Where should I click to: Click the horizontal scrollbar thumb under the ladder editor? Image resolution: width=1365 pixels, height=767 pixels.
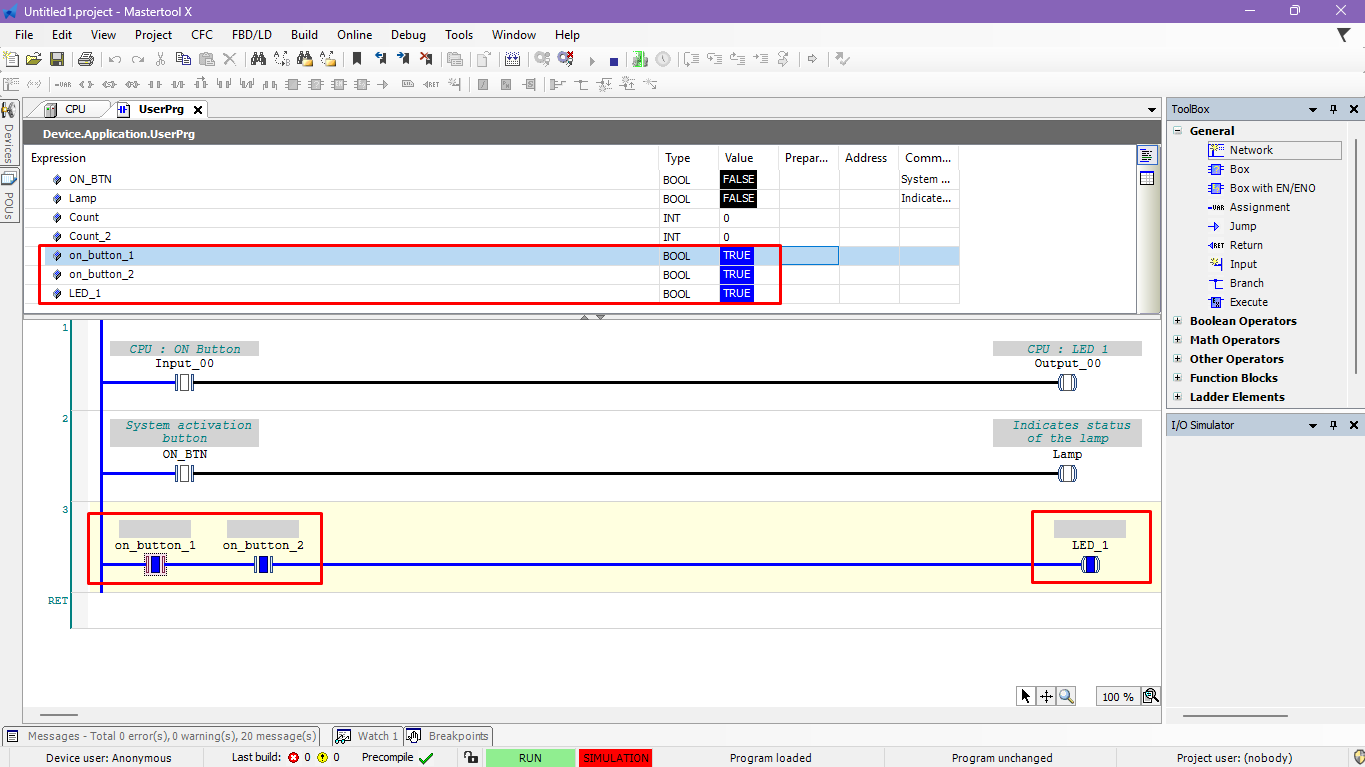point(59,715)
